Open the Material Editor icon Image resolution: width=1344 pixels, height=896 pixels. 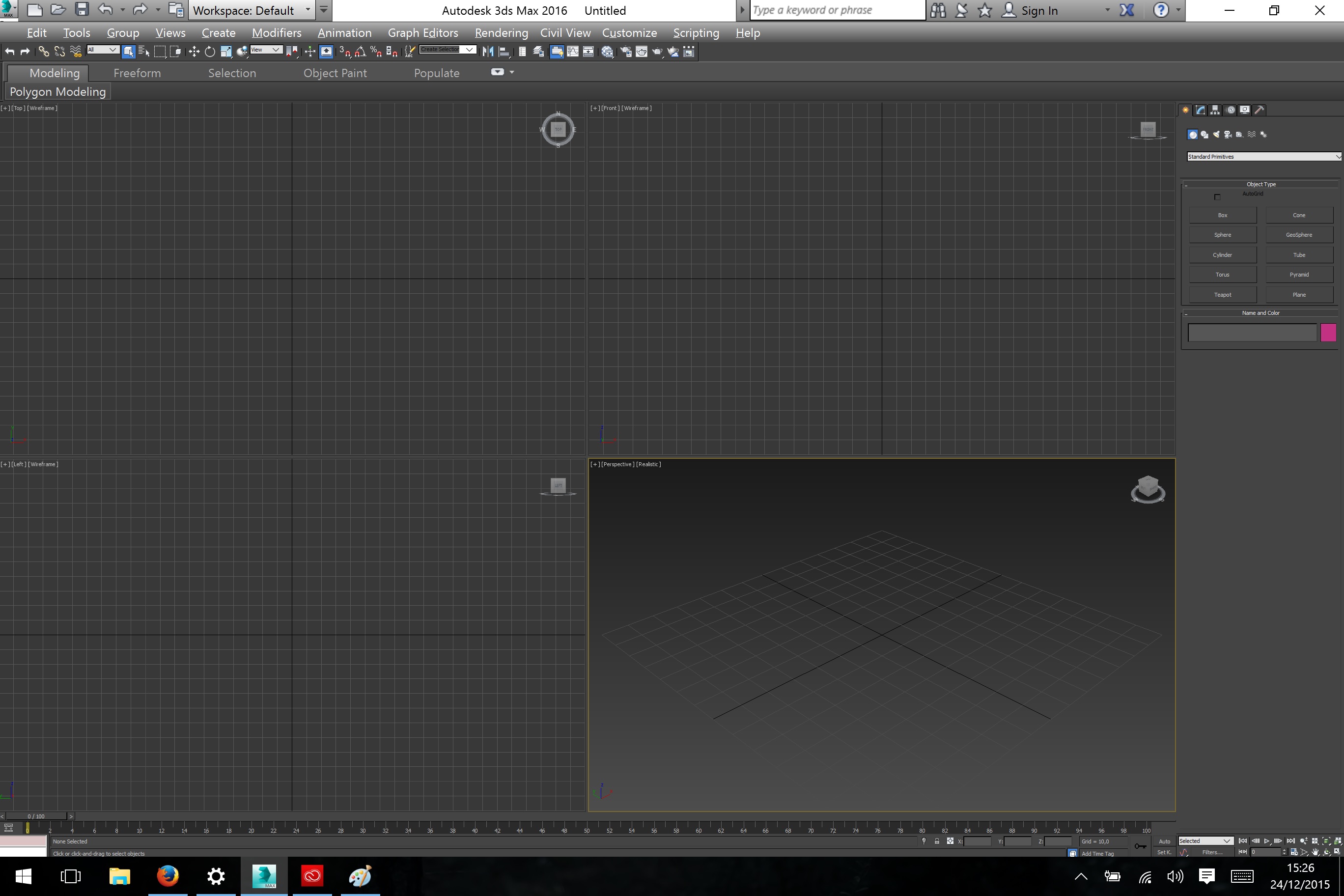pyautogui.click(x=608, y=52)
